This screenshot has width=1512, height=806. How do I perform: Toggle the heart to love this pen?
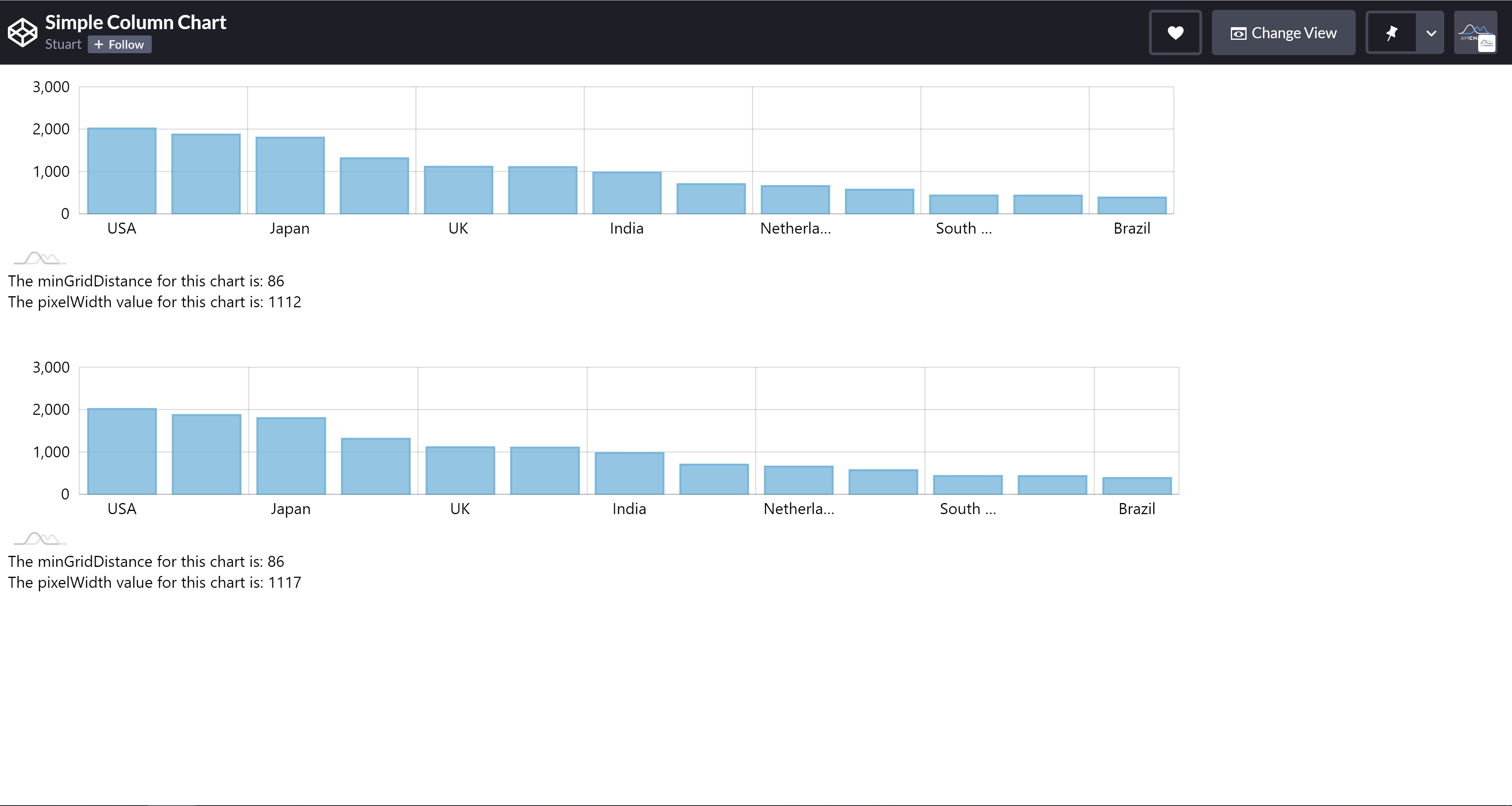(x=1176, y=33)
